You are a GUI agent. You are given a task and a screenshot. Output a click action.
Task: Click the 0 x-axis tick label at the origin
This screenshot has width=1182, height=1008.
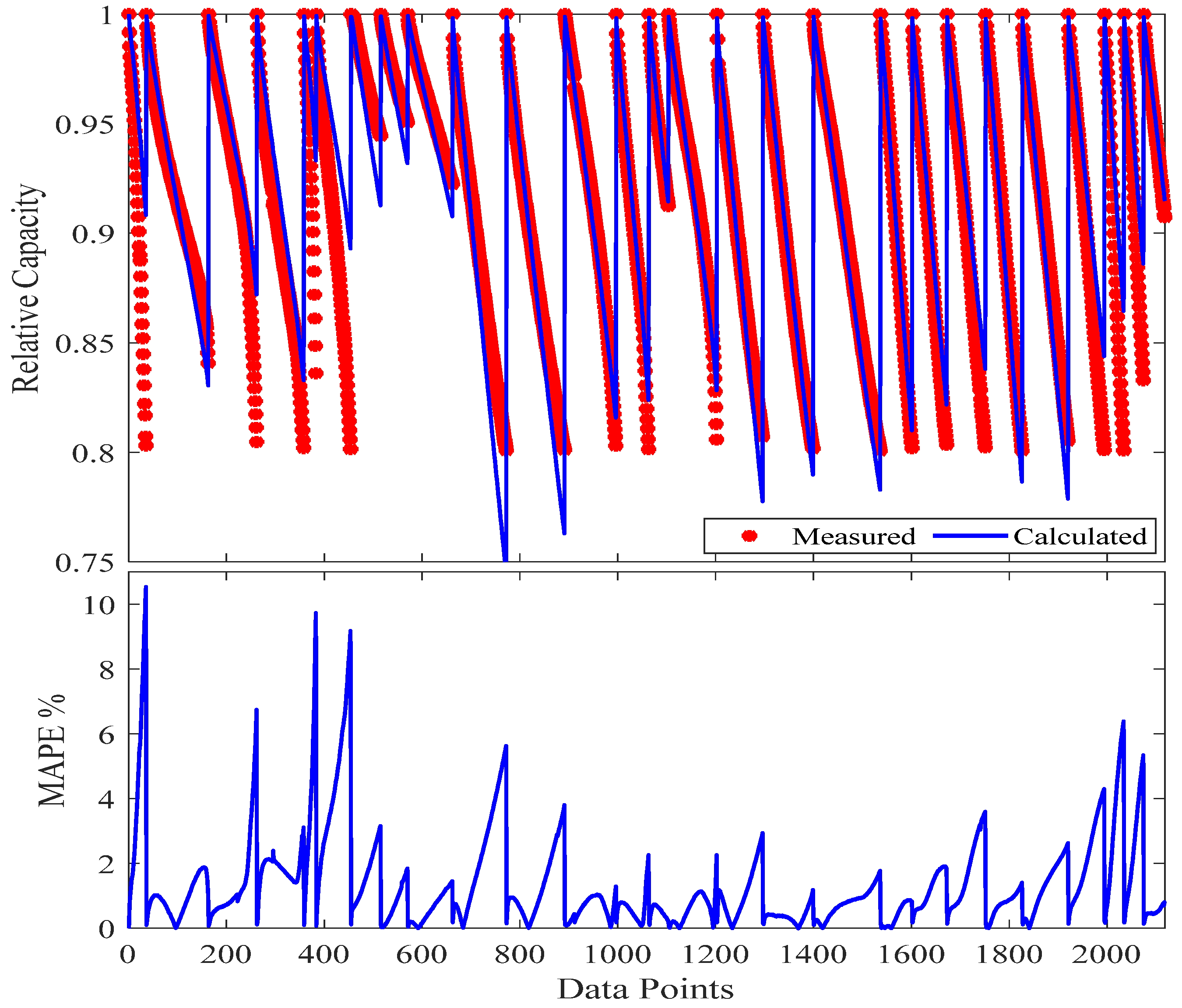pyautogui.click(x=128, y=954)
